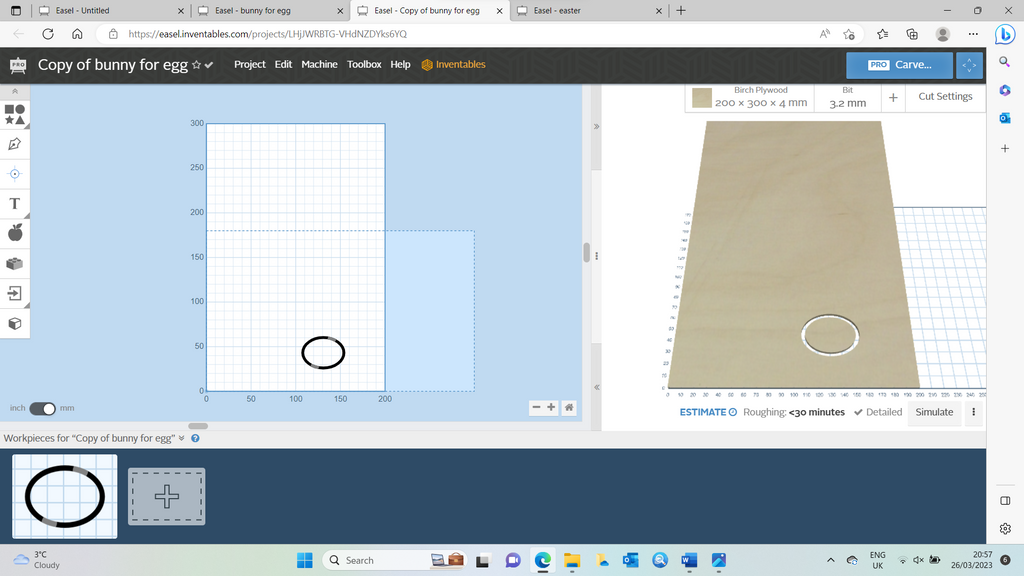Open the Design Library apple icon
1024x576 pixels.
15,233
